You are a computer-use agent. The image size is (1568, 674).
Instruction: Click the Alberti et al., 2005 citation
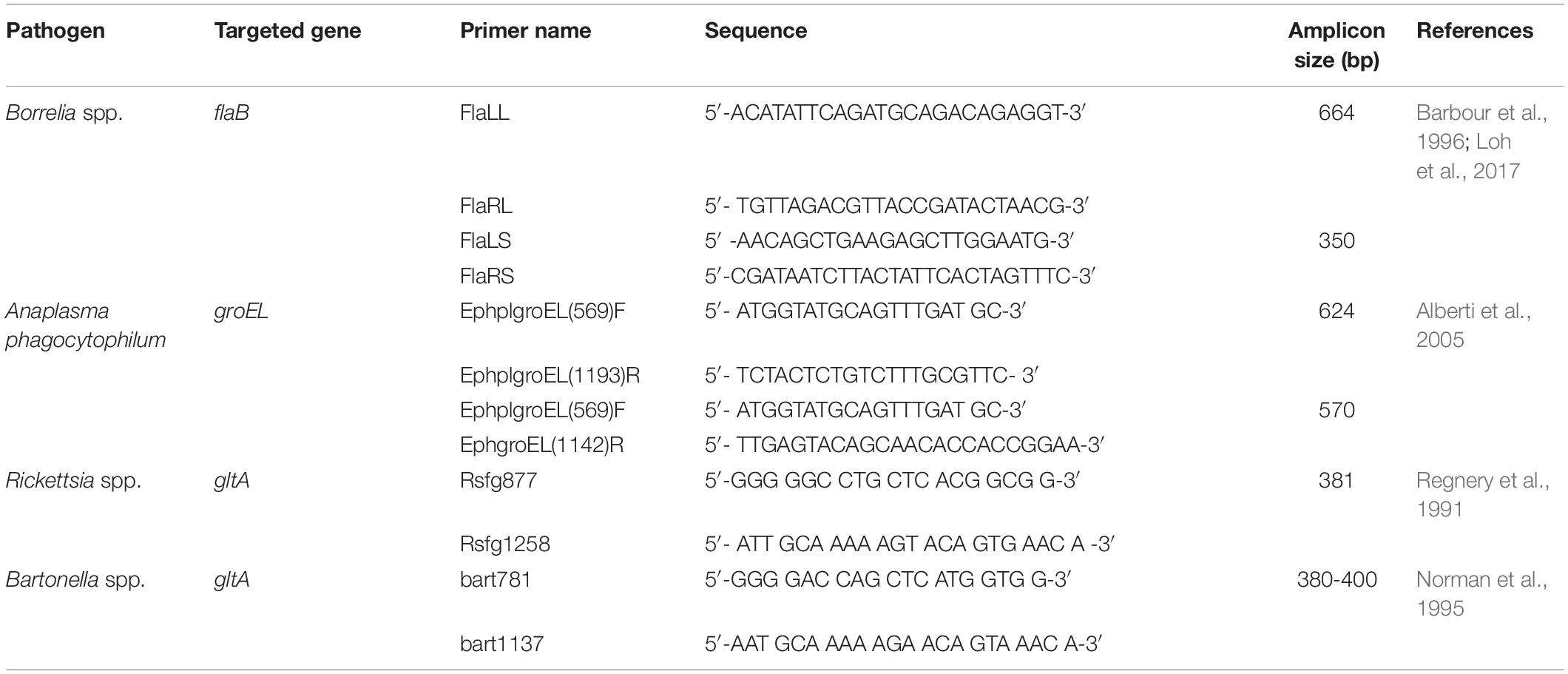(1474, 325)
